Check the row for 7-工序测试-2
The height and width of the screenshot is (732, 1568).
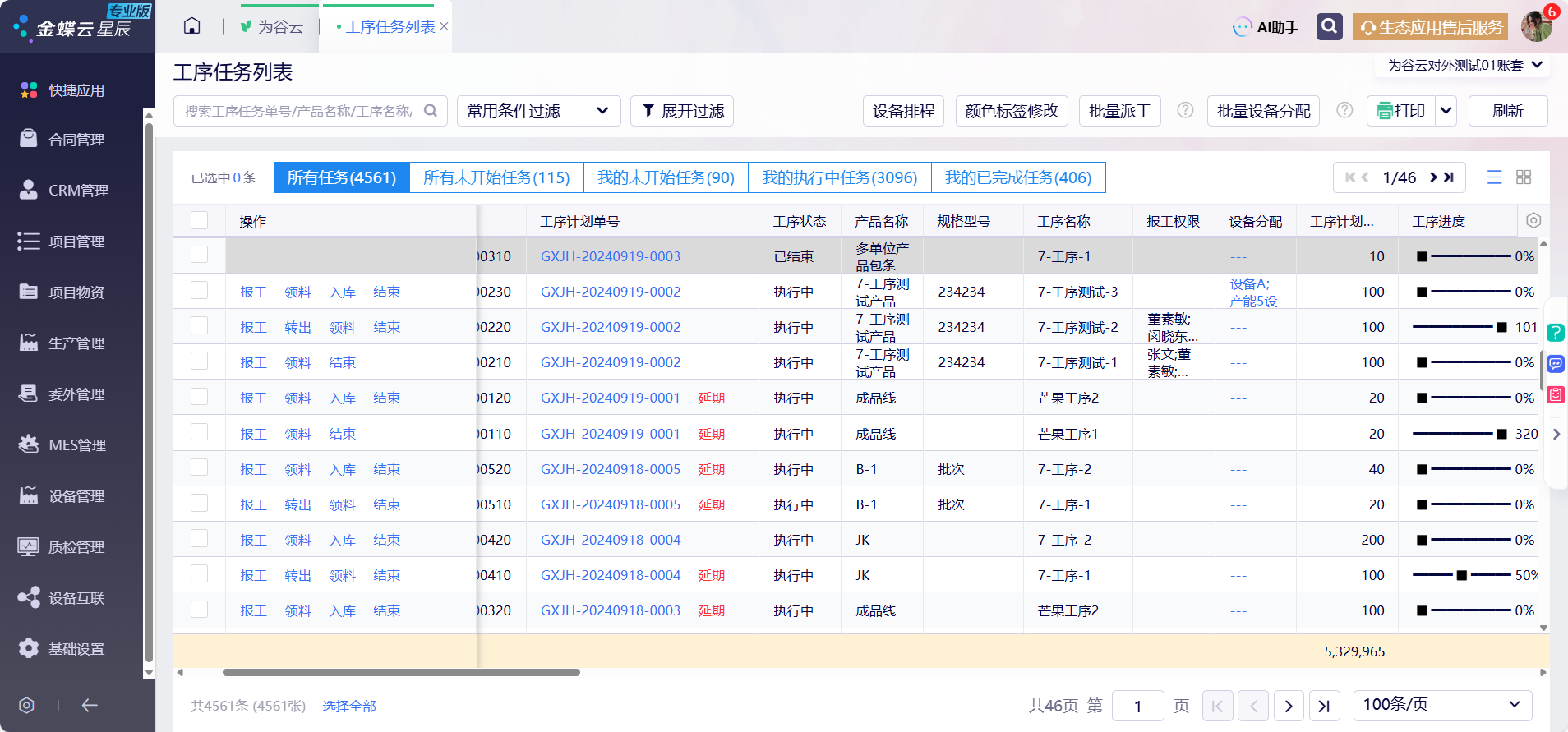199,325
